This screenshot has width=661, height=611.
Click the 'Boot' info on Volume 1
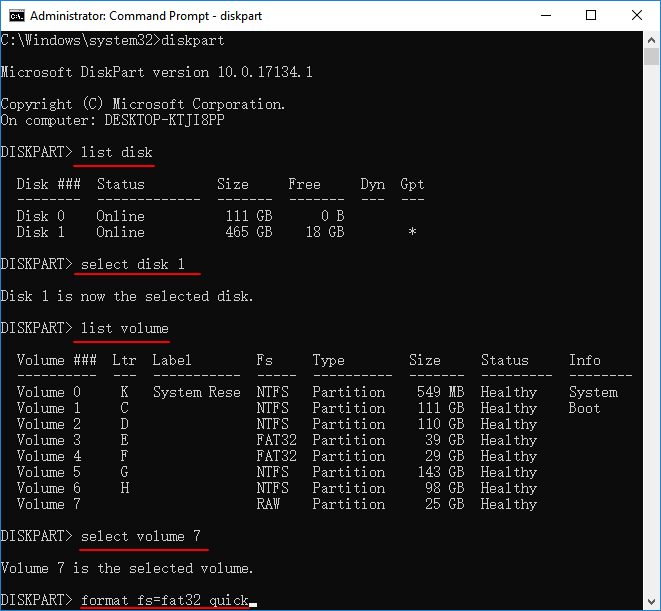coord(584,408)
